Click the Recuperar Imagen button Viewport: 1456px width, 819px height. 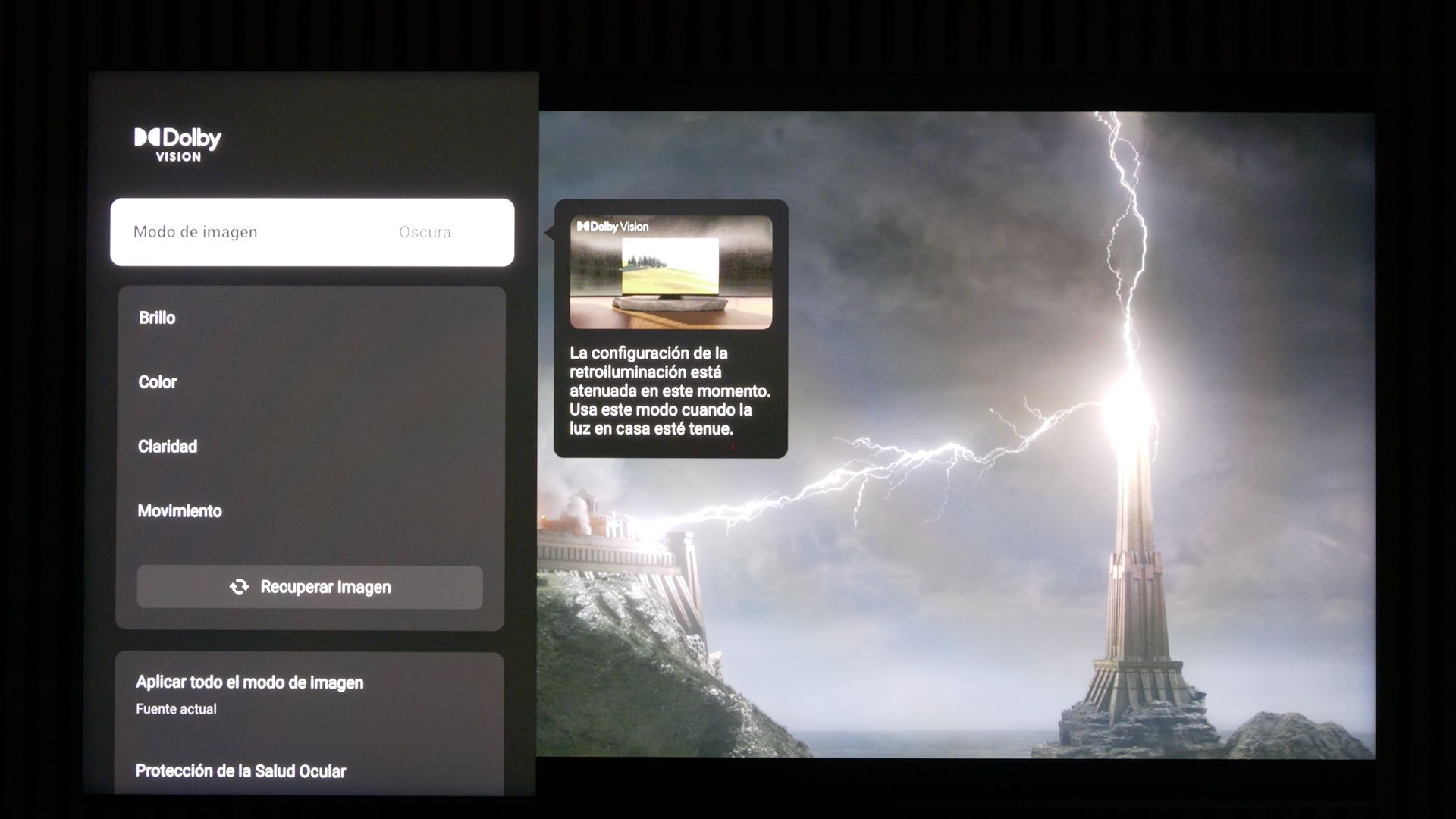(309, 587)
